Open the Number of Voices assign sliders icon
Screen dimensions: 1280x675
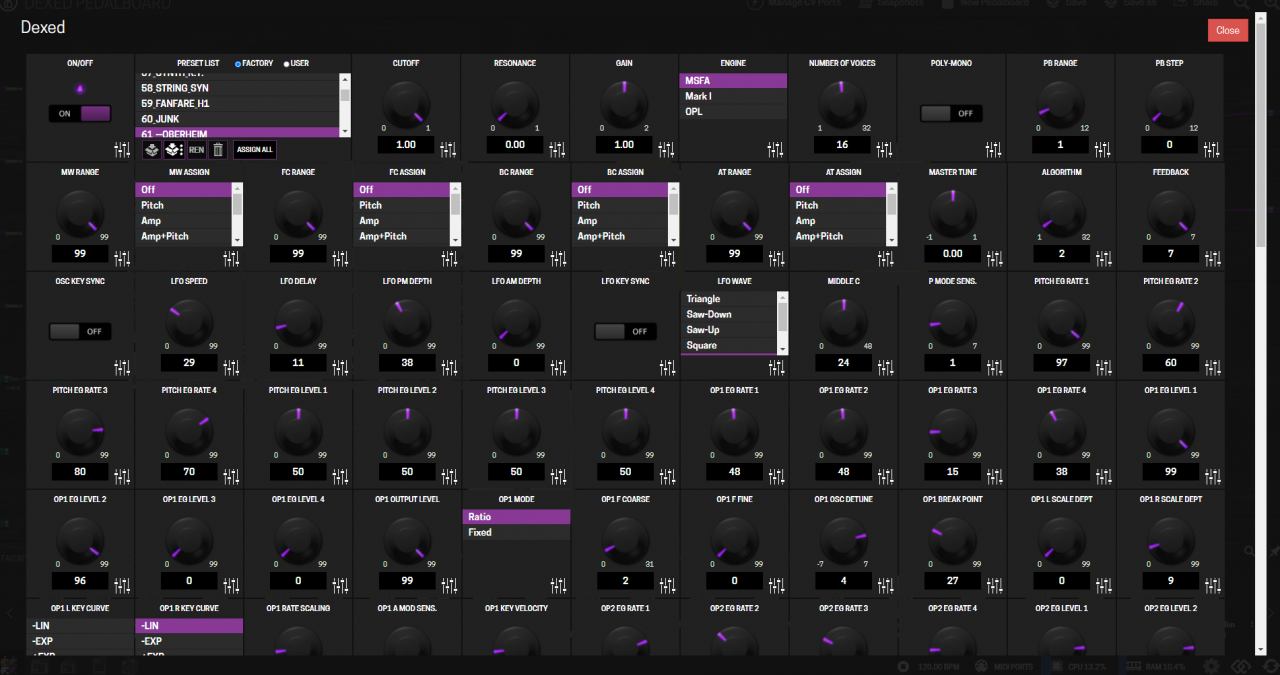(x=885, y=150)
